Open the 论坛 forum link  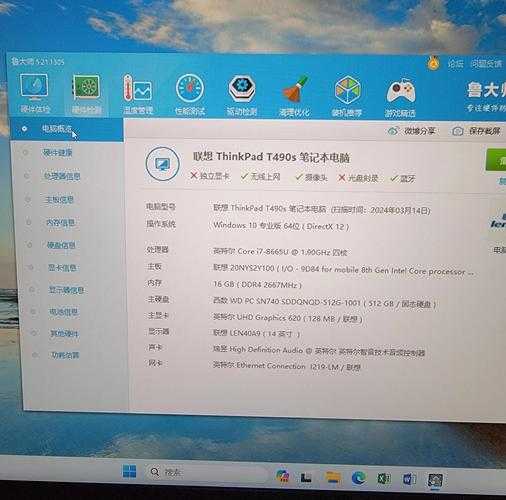(x=455, y=63)
